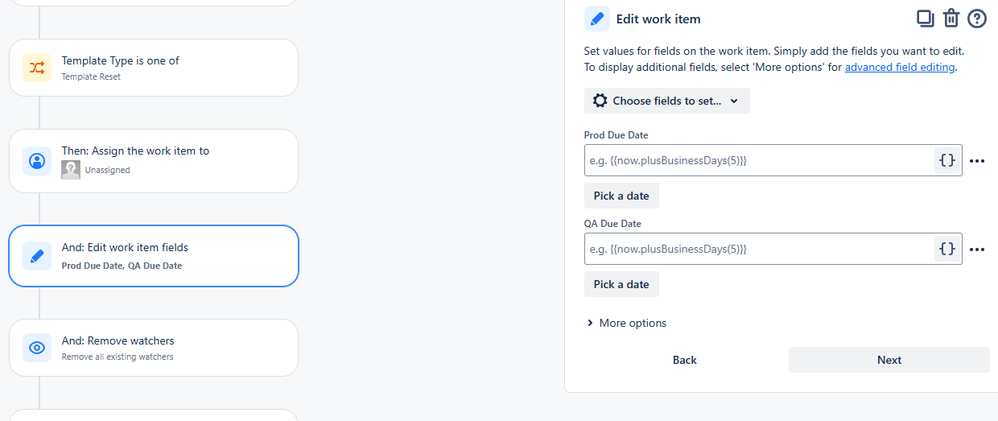Click the Unassigned label text
This screenshot has height=421, width=998.
pyautogui.click(x=108, y=170)
